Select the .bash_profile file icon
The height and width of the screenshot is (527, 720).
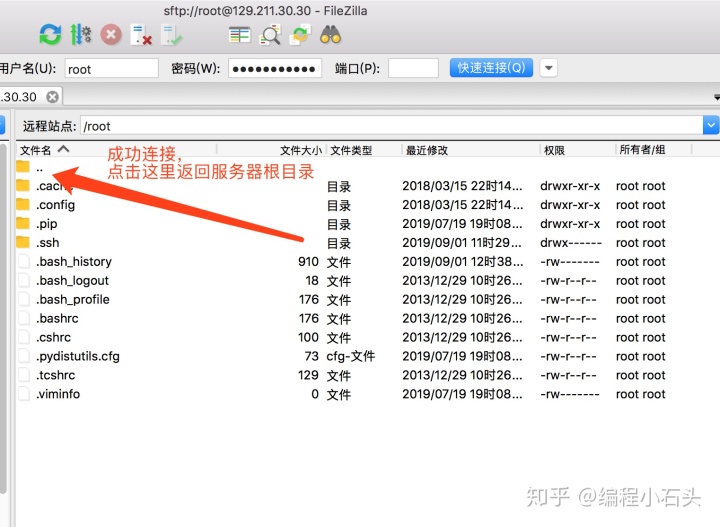(23, 299)
